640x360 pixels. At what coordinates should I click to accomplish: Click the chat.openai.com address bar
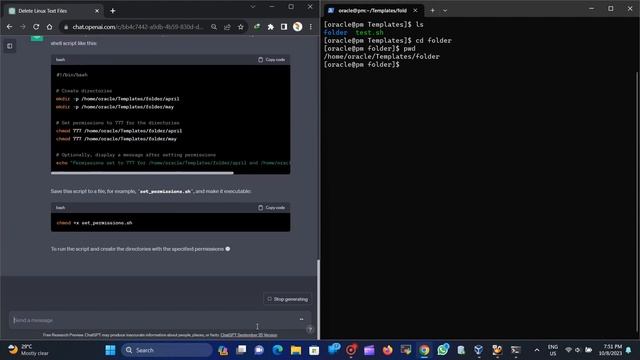click(x=138, y=27)
